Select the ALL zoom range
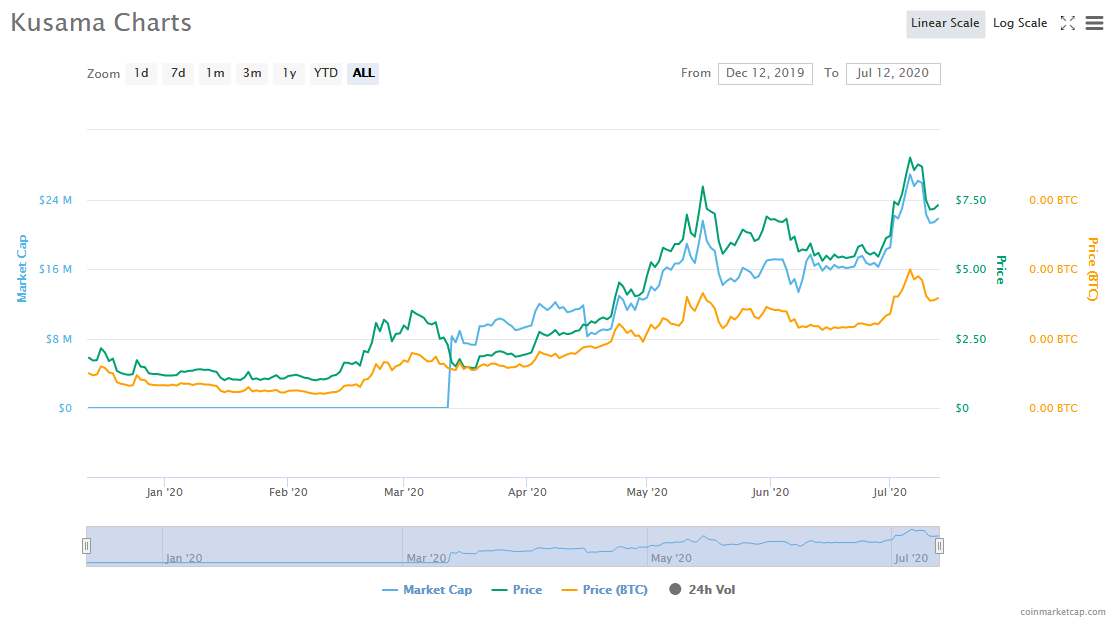 pos(363,73)
